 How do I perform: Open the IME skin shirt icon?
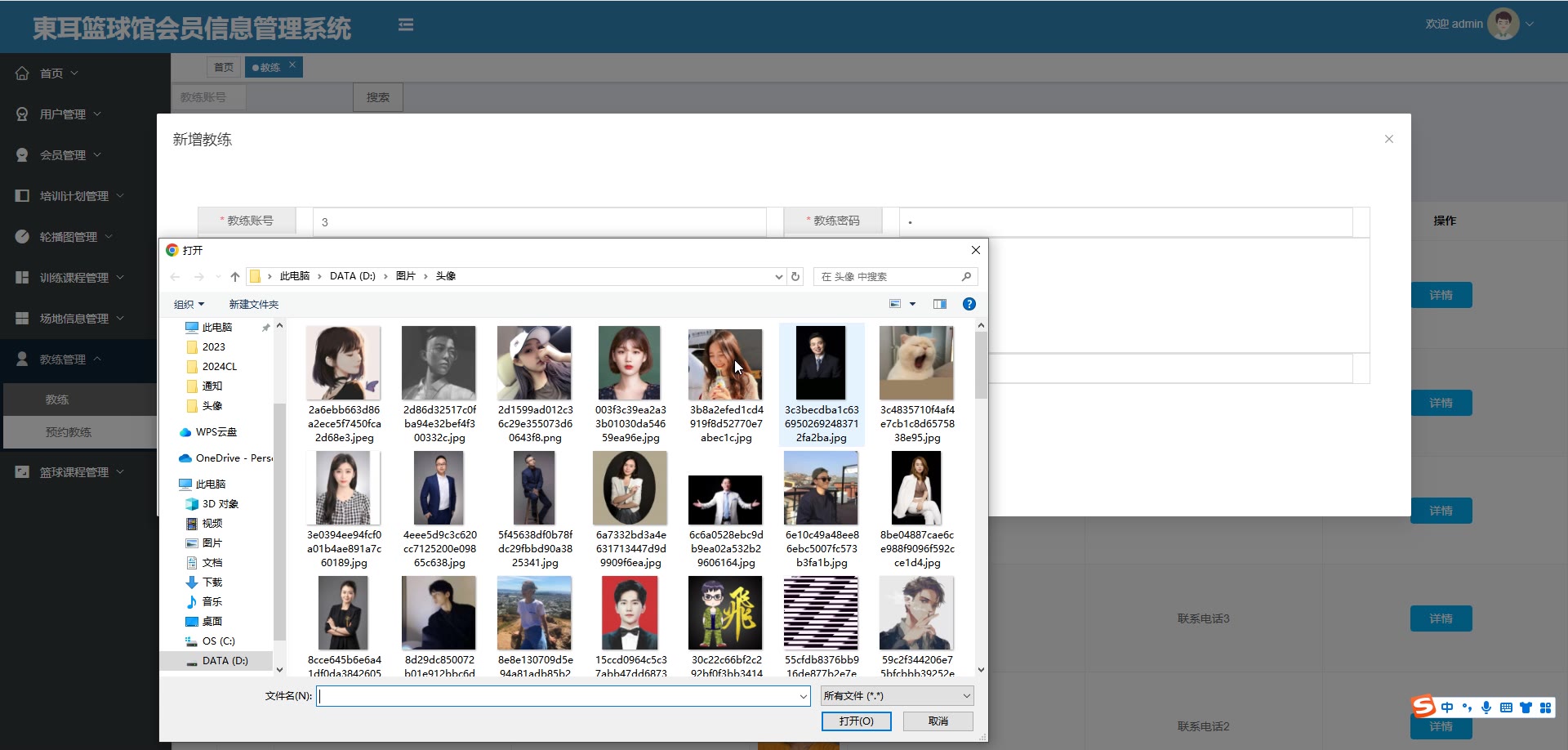pos(1526,708)
